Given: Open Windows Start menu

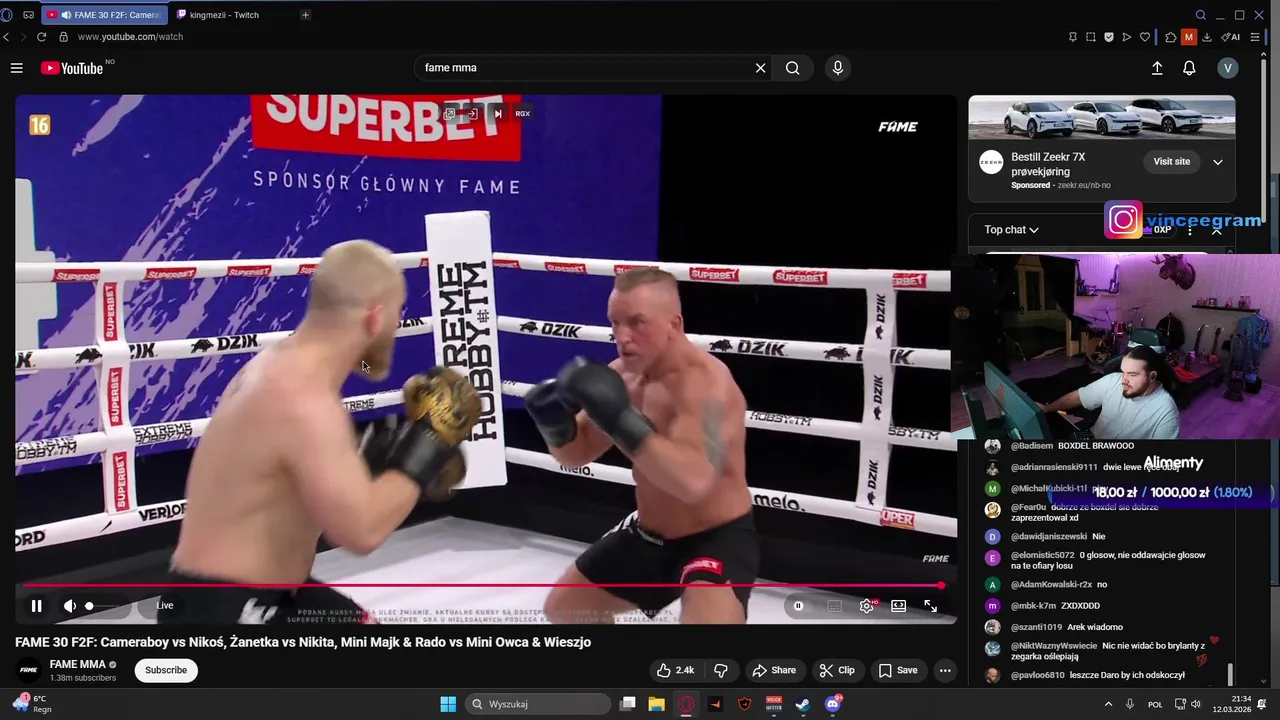Looking at the screenshot, I should tap(448, 704).
